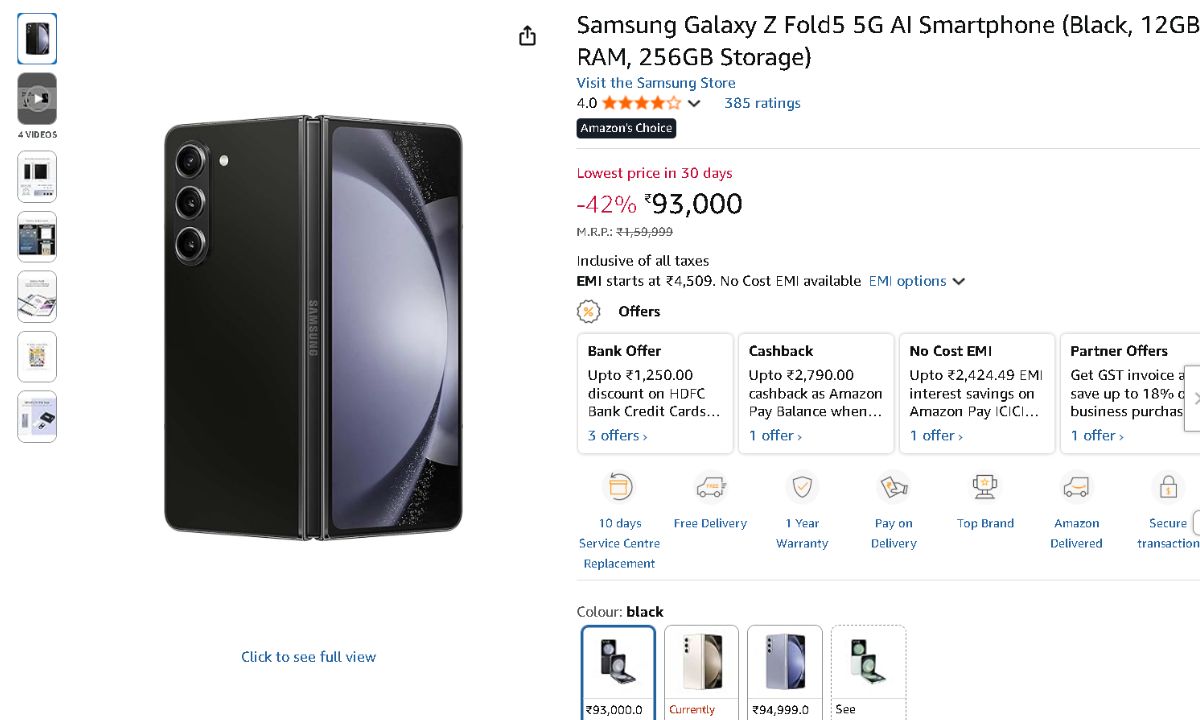Click the Amazon Delivered icon
1200x720 pixels.
pos(1076,488)
